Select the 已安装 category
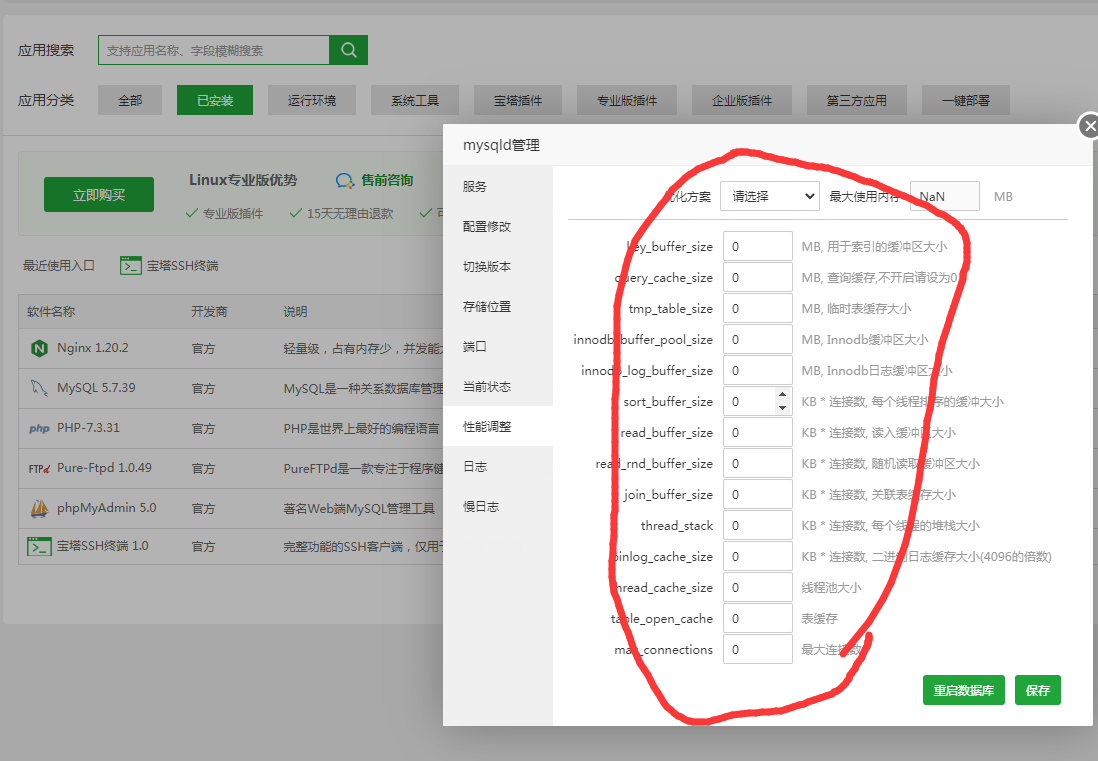This screenshot has height=761, width=1098. (x=215, y=100)
